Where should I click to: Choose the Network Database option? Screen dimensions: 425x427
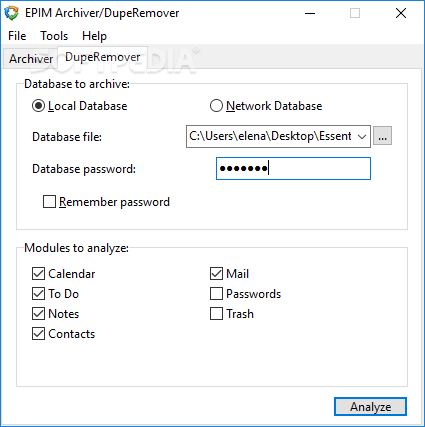216,106
